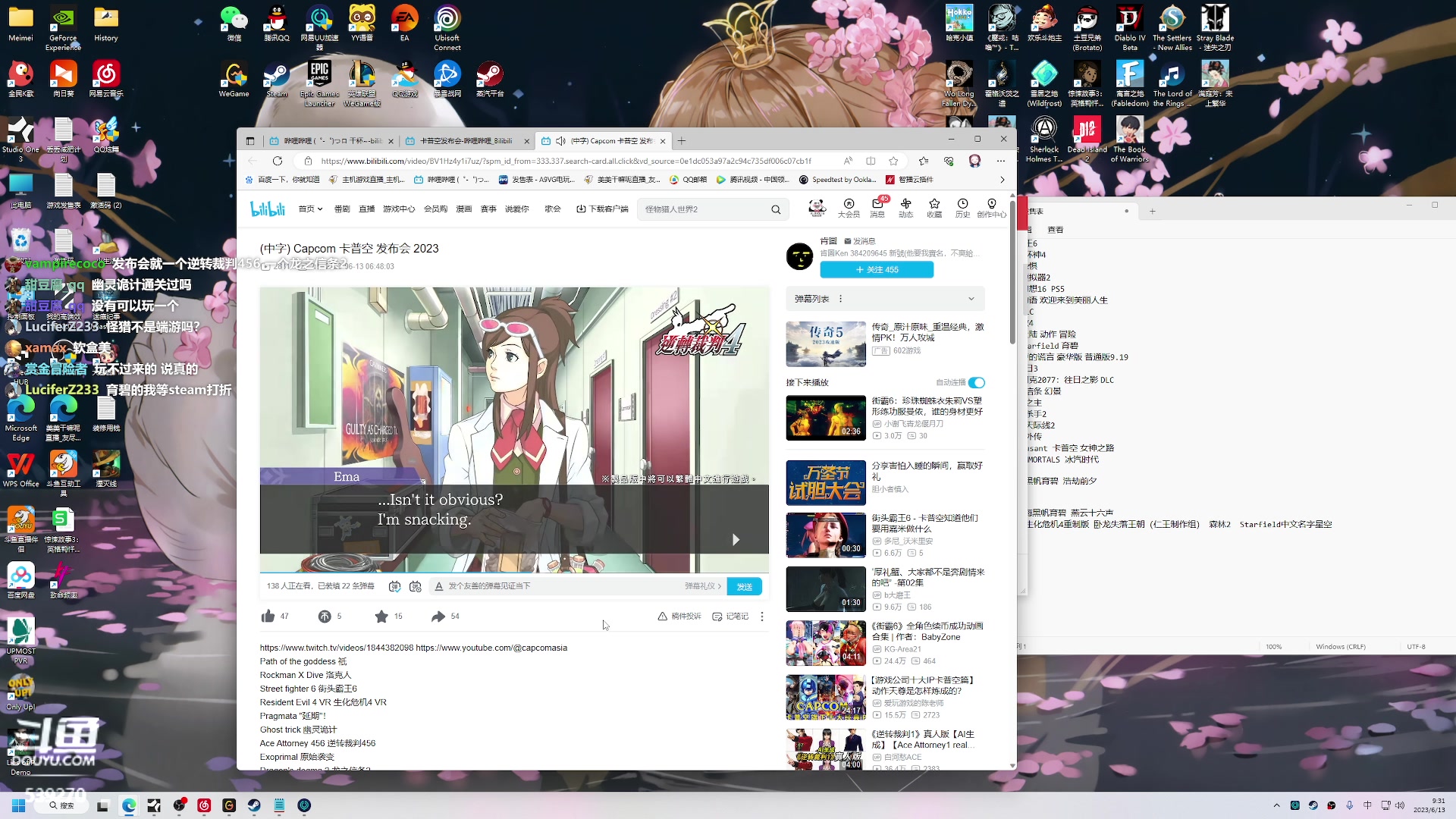Open danmaku font style 'A' option
1456x819 pixels.
coord(438,586)
